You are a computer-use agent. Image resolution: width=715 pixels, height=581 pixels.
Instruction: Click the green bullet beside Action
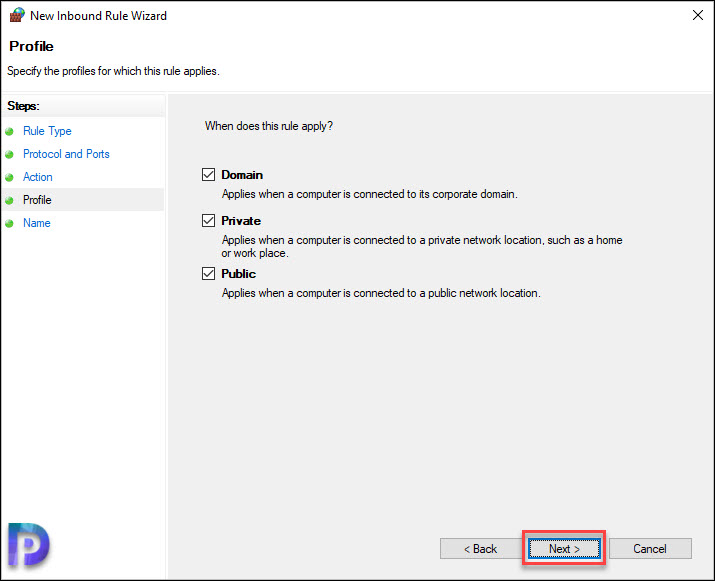(10, 177)
